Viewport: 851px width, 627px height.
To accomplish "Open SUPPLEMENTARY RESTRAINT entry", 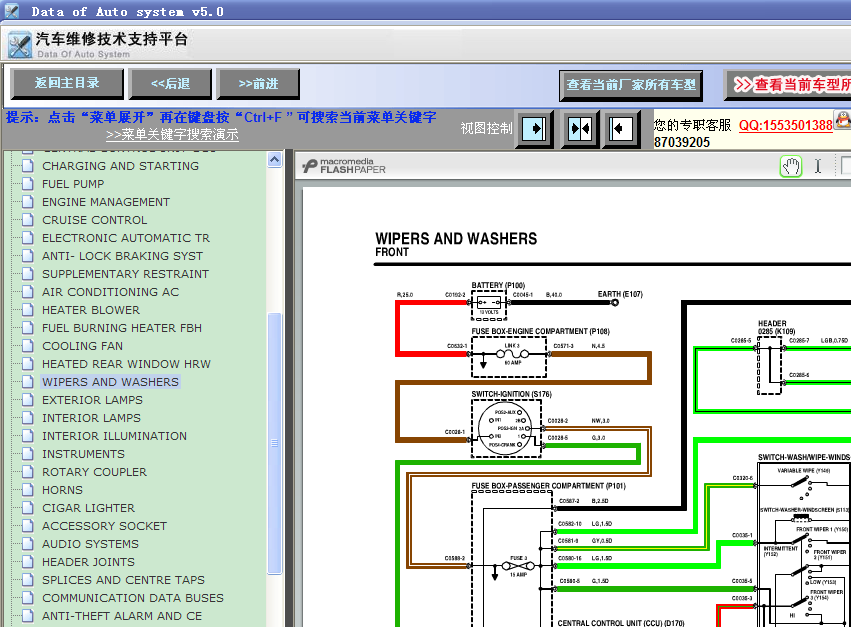I will [125, 274].
